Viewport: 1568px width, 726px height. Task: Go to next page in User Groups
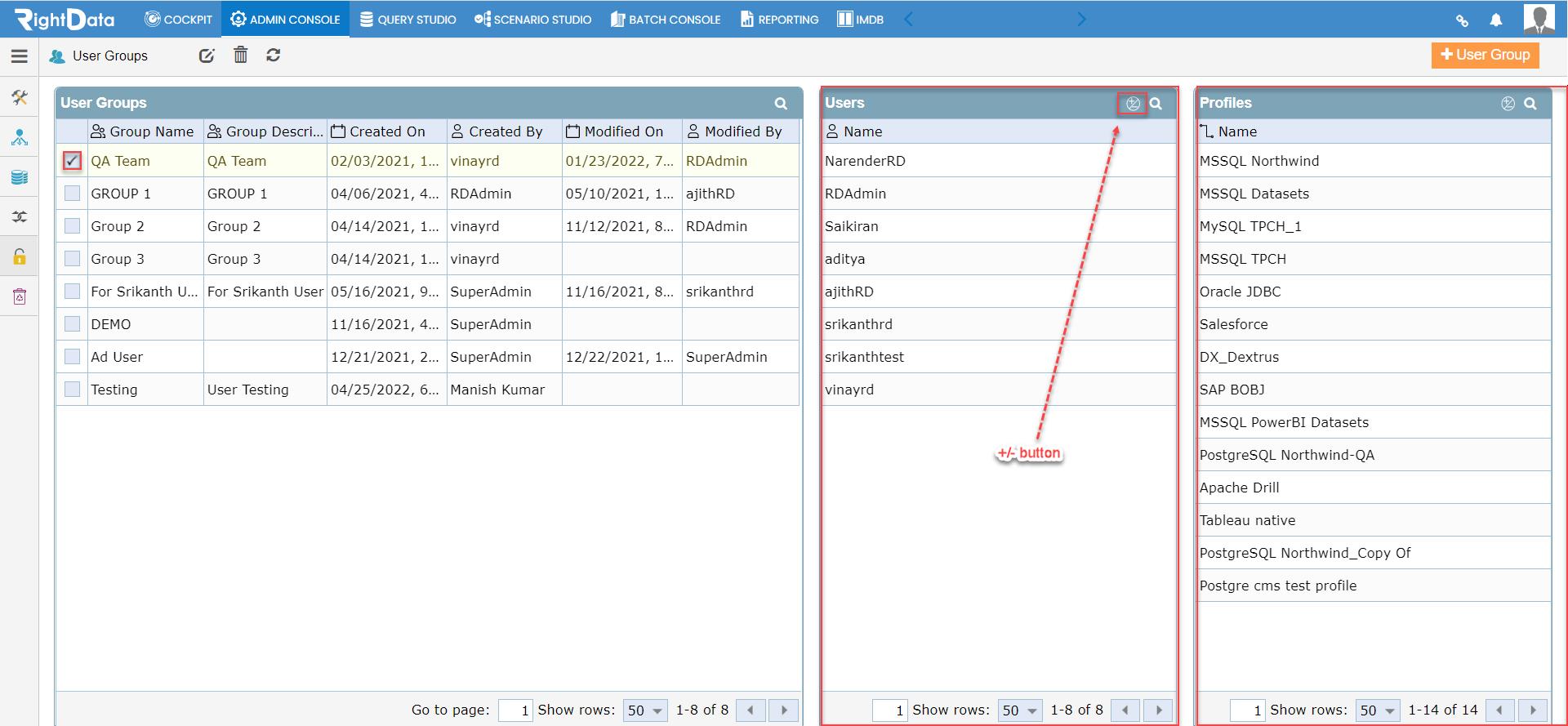click(x=784, y=710)
